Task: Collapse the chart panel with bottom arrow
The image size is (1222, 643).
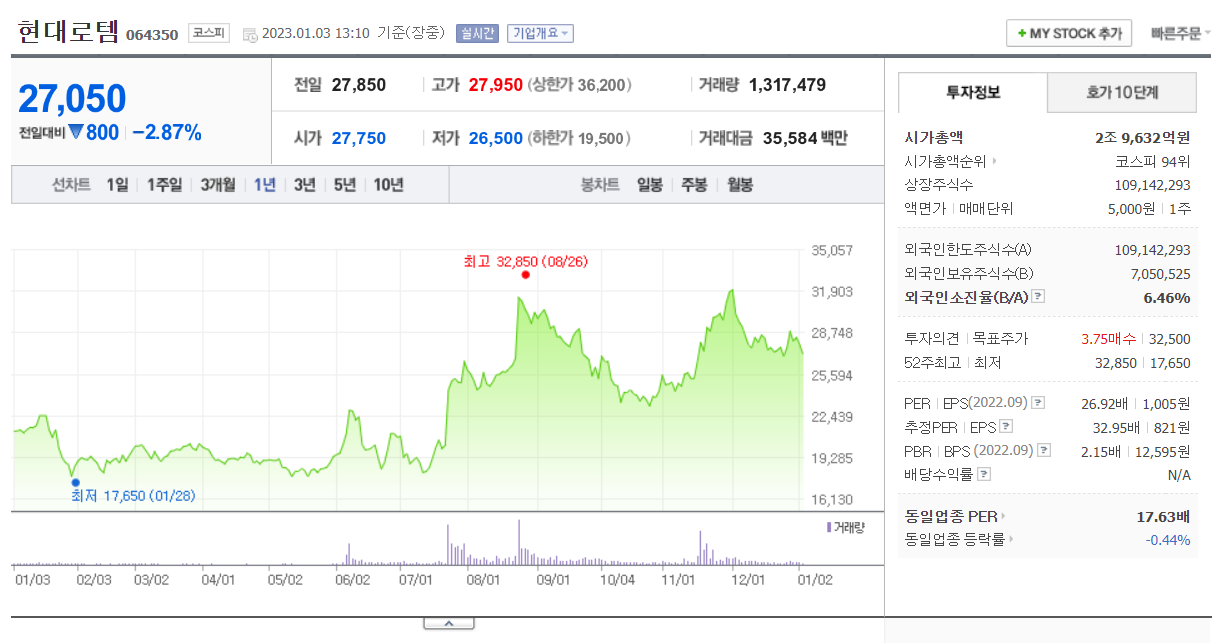Action: (449, 623)
